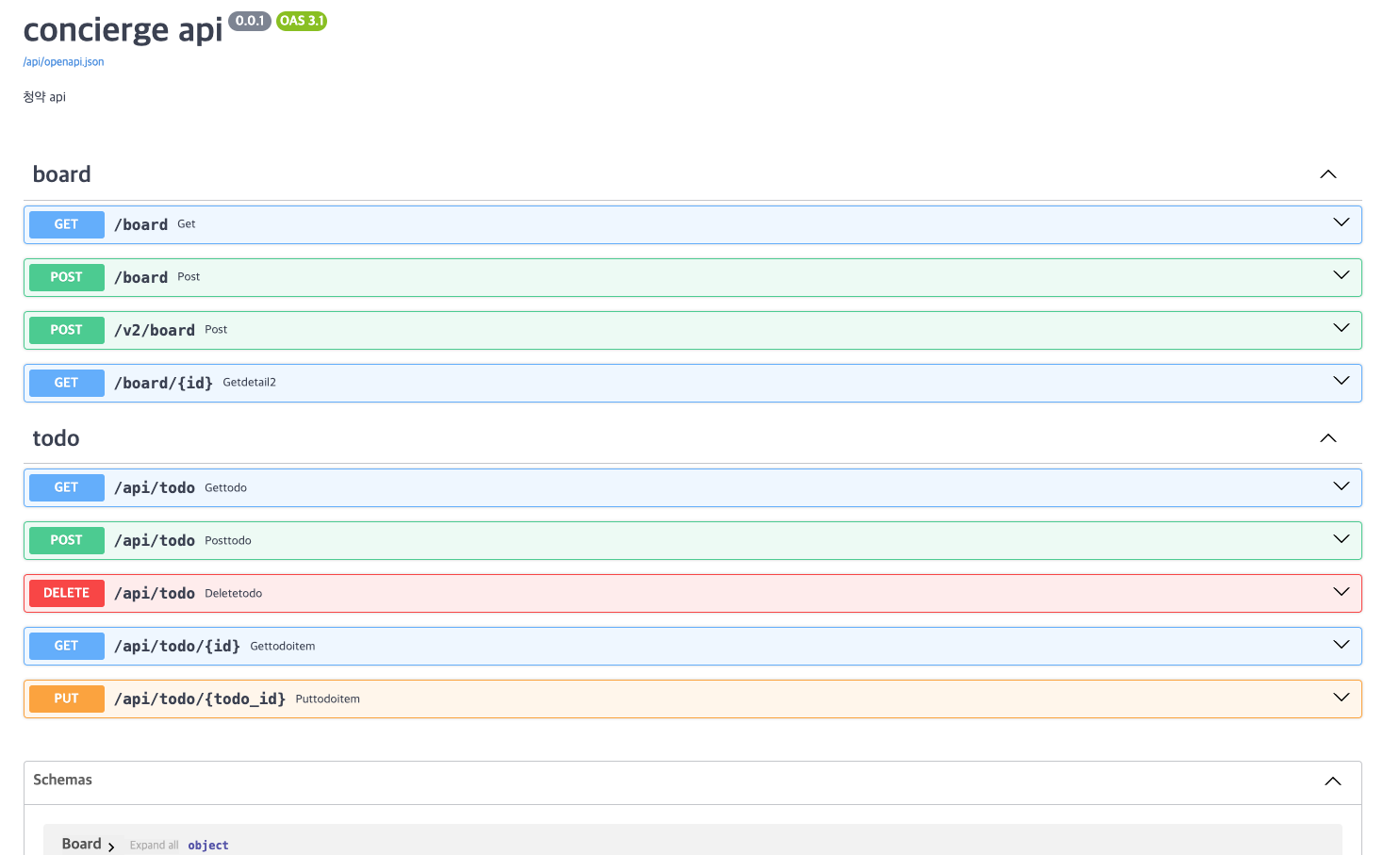Click the GET badge for /board
Screen dimensions: 1400x855
click(x=67, y=224)
